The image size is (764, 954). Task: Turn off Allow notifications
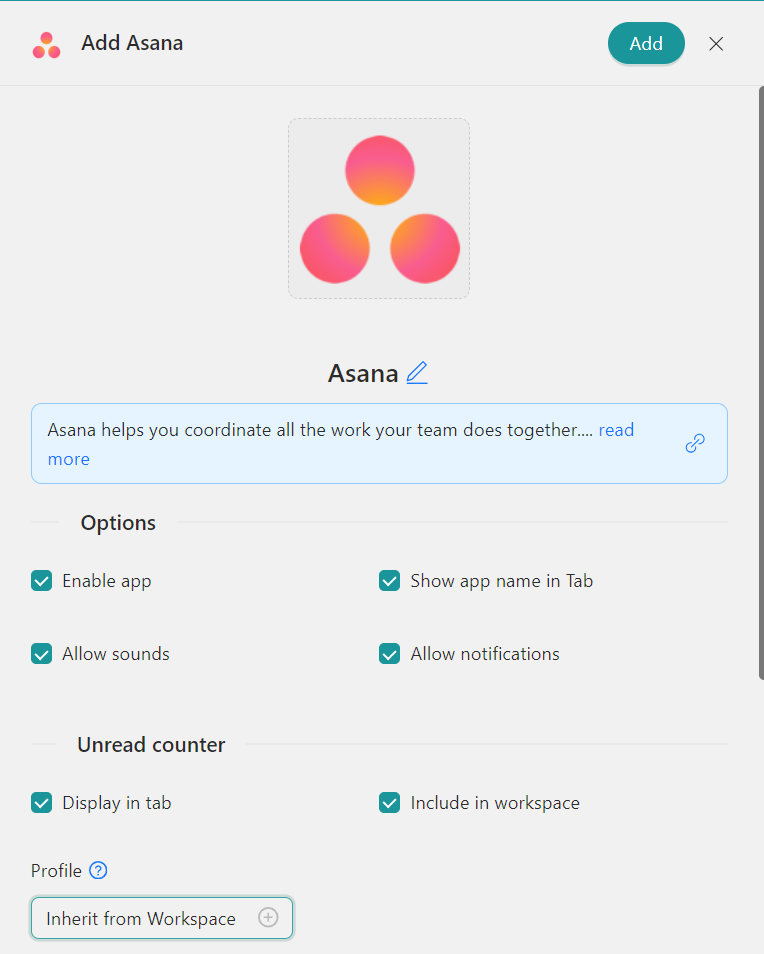click(390, 654)
